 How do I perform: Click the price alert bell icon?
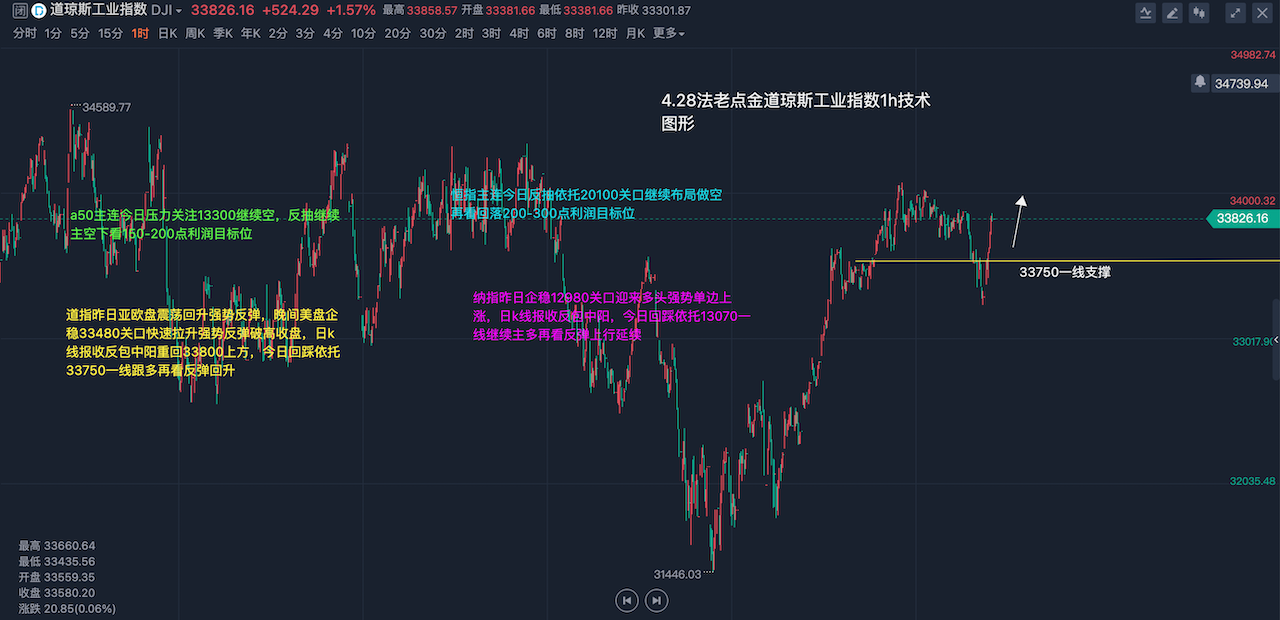coord(1200,81)
